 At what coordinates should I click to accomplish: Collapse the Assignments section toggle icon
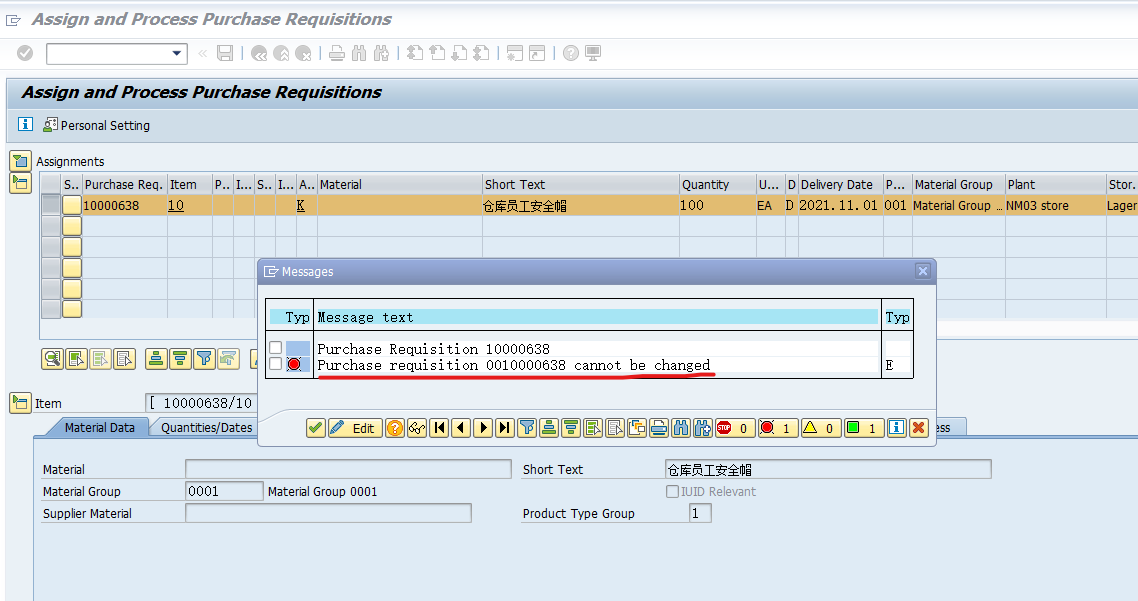pos(20,160)
